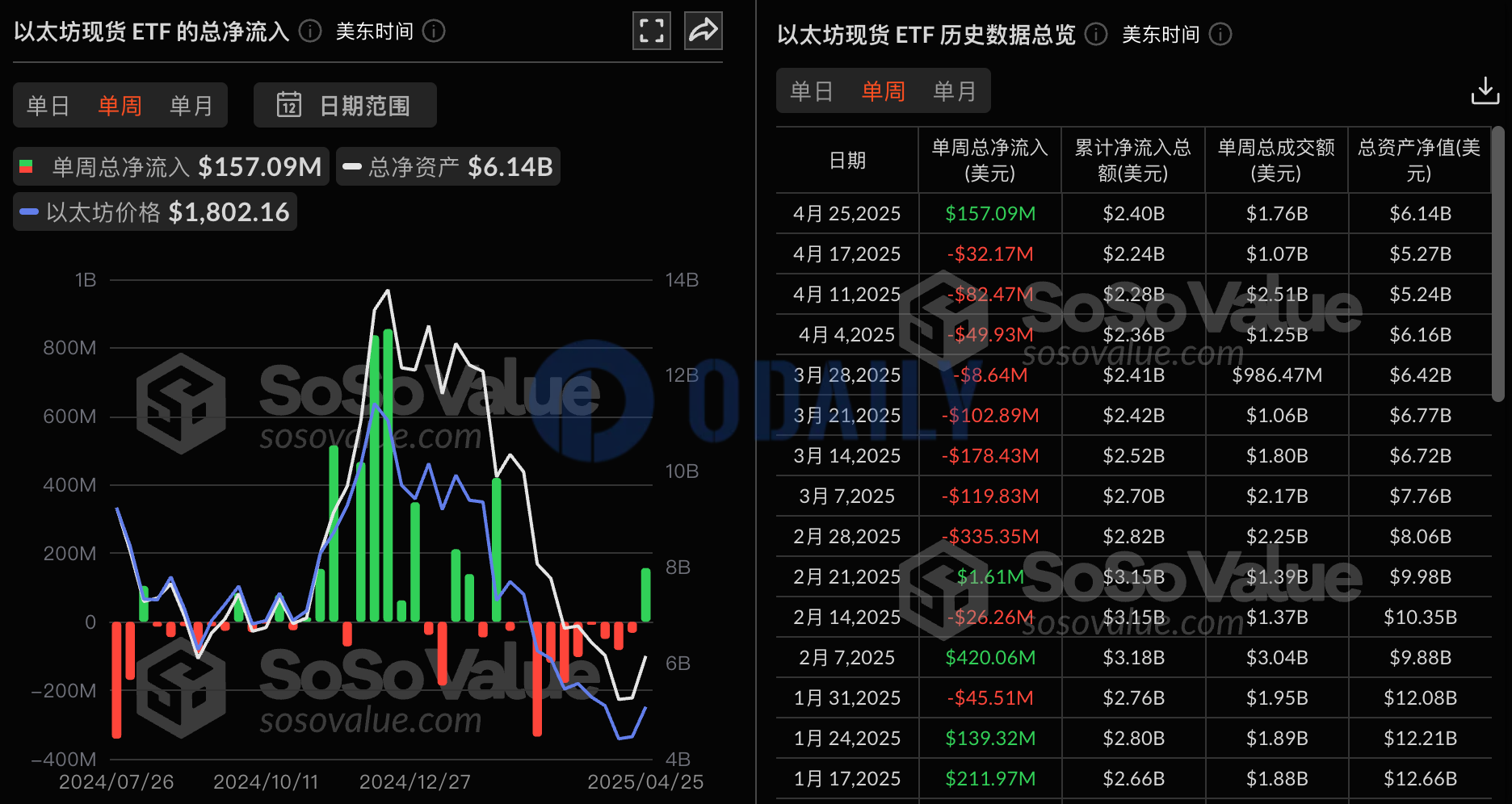Click the $6.16B net asset cell
This screenshot has height=804, width=1512.
1421,335
